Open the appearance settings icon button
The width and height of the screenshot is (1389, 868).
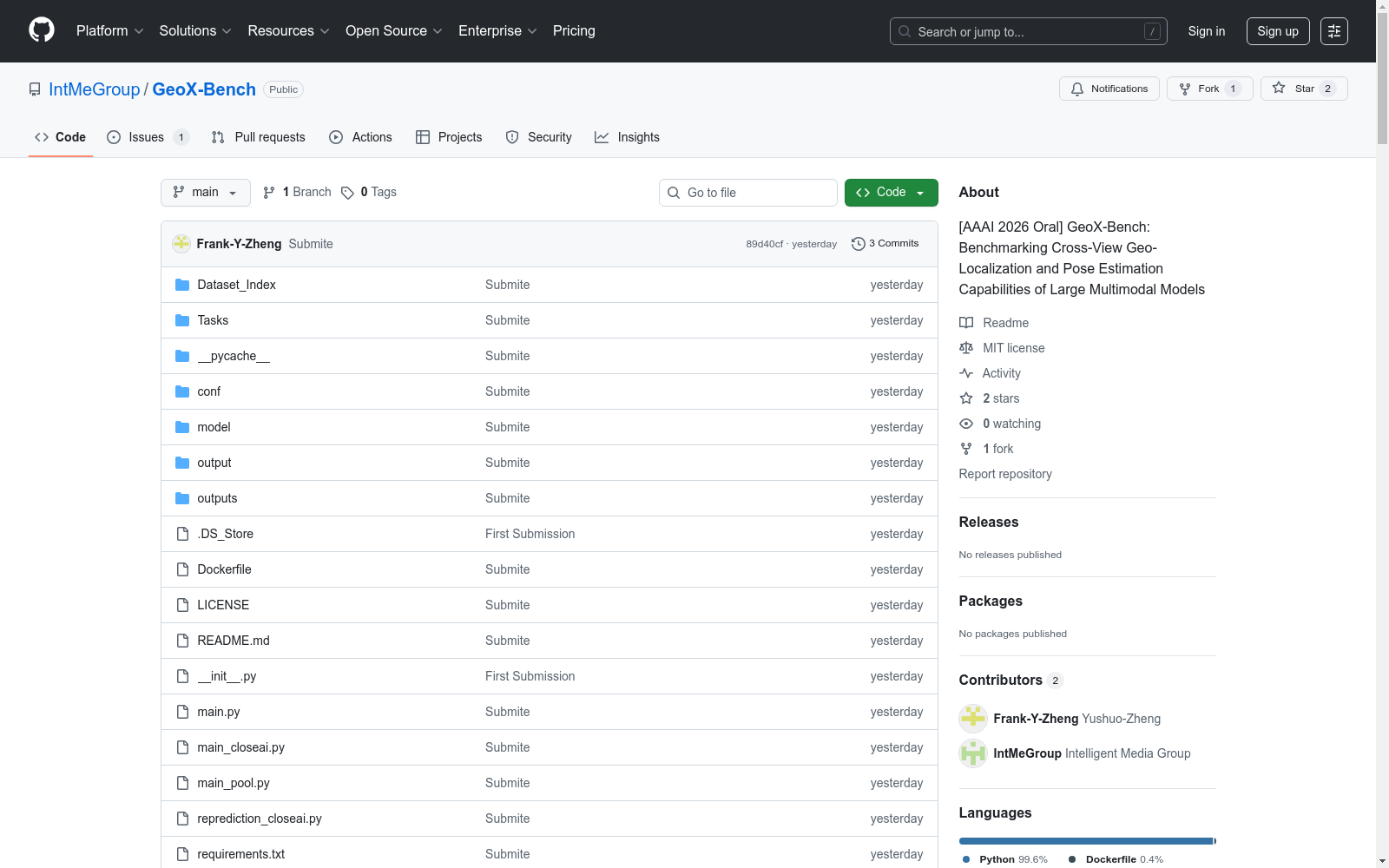pos(1334,31)
